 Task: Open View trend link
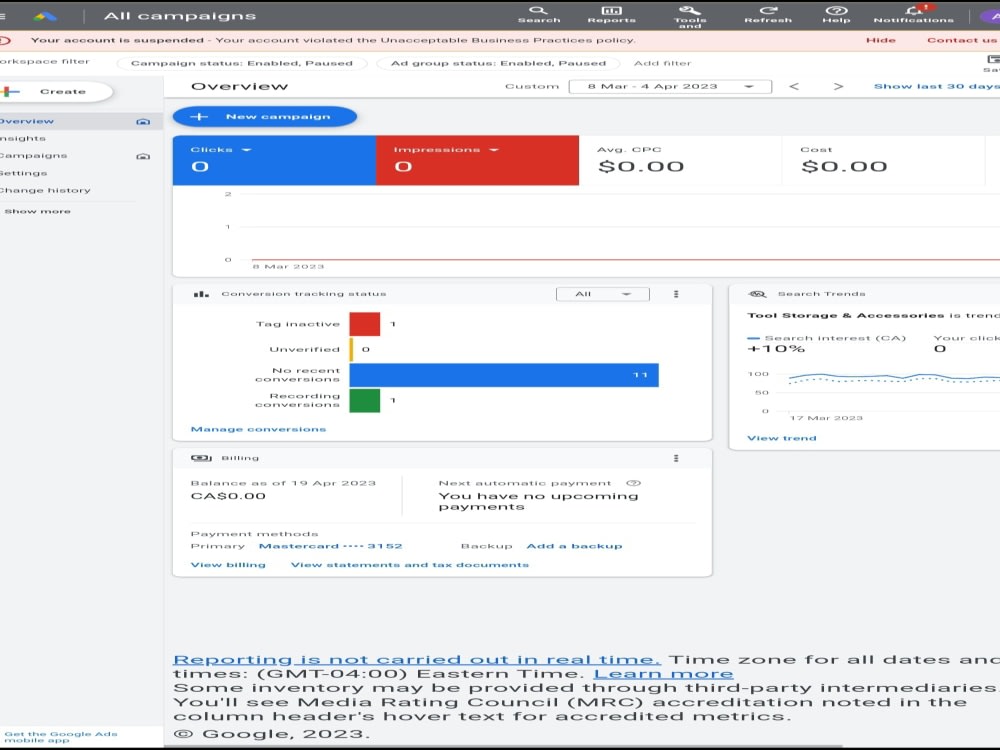point(782,438)
